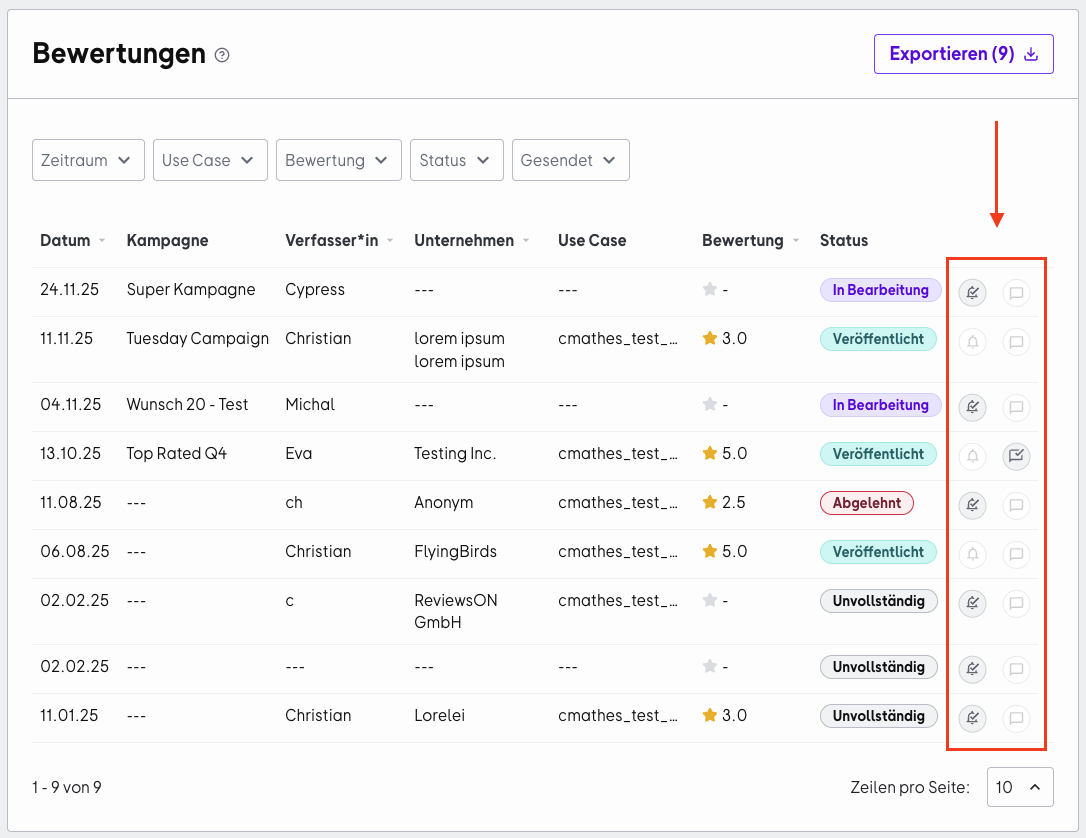Open the Gesendet filter dropdown
Viewport: 1086px width, 838px height.
571,160
